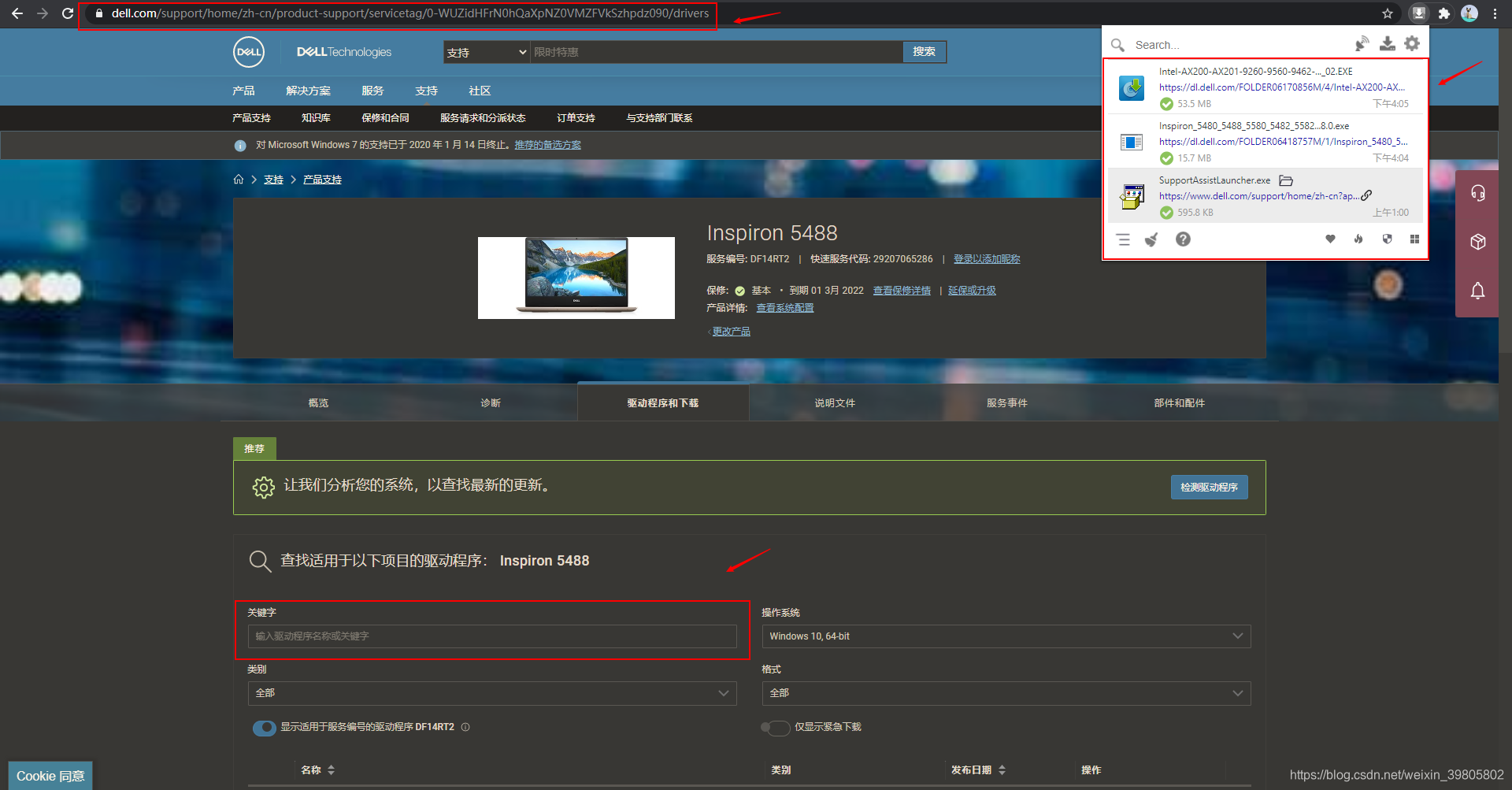Copy link icon for SupportAssistLauncher download
The width and height of the screenshot is (1512, 790).
[x=1366, y=195]
